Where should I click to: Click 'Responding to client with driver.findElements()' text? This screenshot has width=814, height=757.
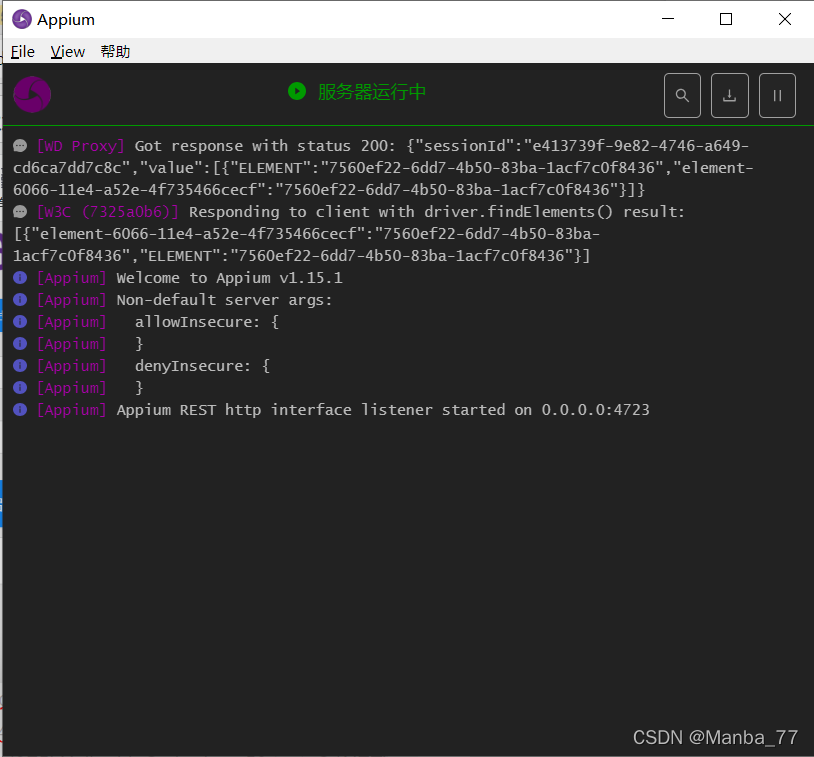pos(401,212)
